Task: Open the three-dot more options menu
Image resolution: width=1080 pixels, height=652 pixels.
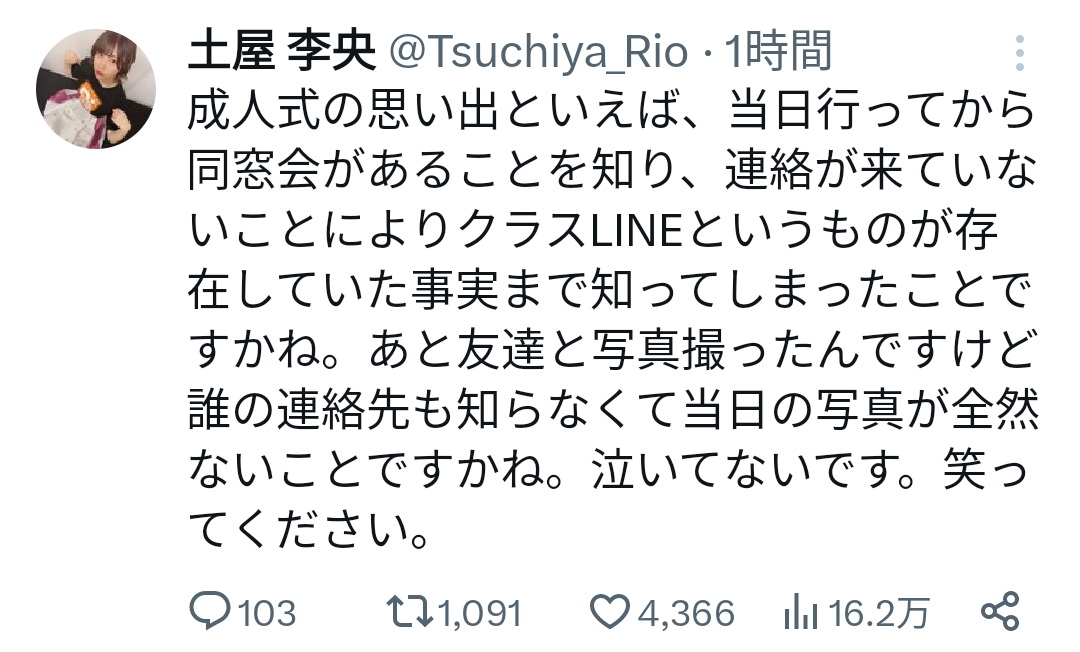Action: 1019,52
